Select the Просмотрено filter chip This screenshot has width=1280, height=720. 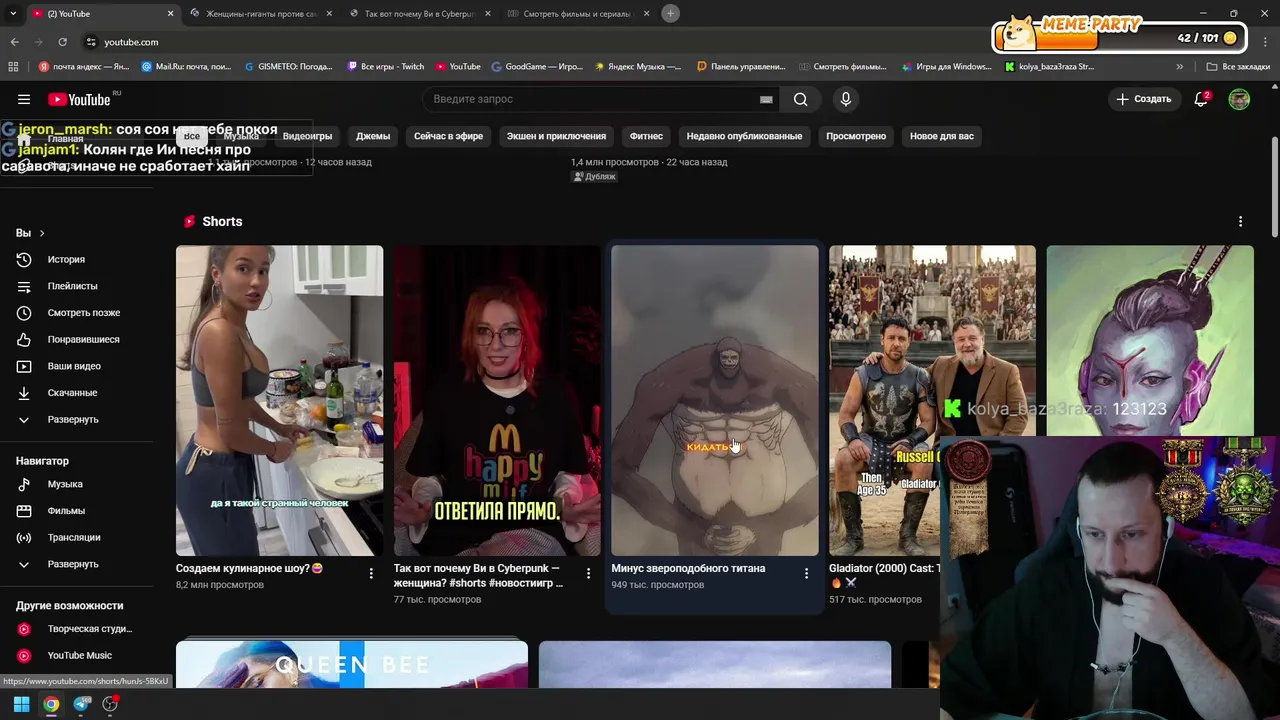[x=856, y=136]
